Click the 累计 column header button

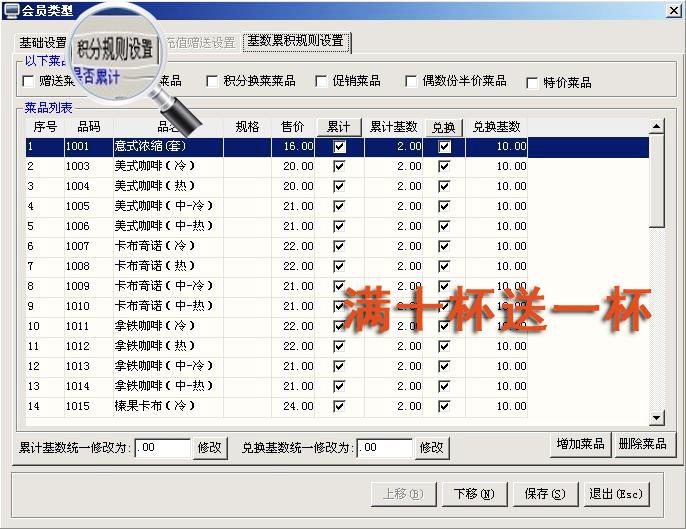(x=339, y=127)
